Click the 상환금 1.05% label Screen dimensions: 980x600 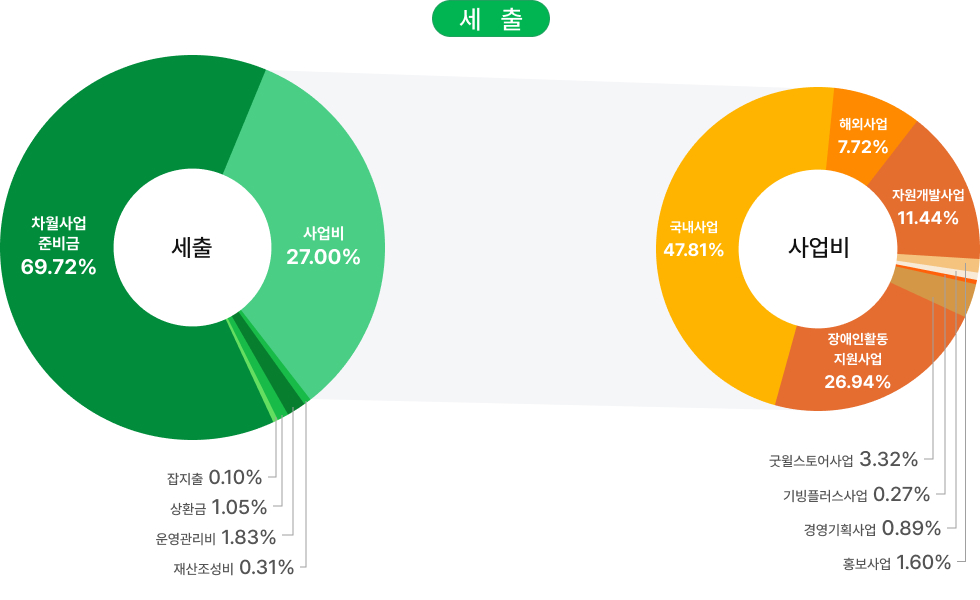point(219,507)
